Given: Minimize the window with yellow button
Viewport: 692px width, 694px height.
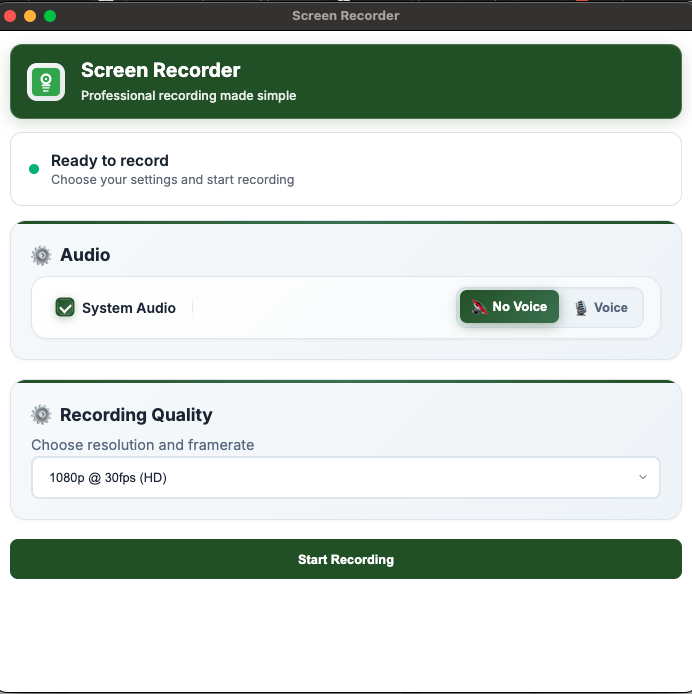Looking at the screenshot, I should [30, 16].
